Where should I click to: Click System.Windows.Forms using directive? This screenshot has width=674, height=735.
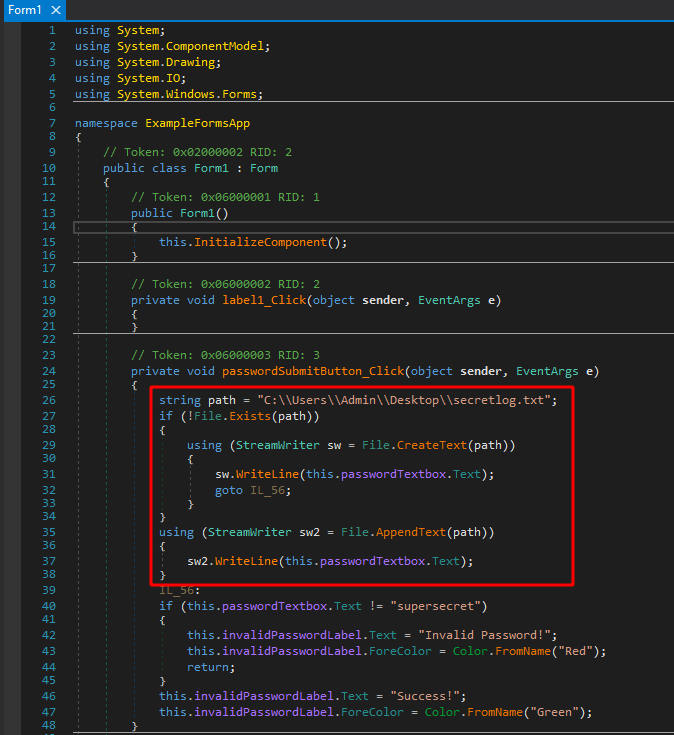189,94
